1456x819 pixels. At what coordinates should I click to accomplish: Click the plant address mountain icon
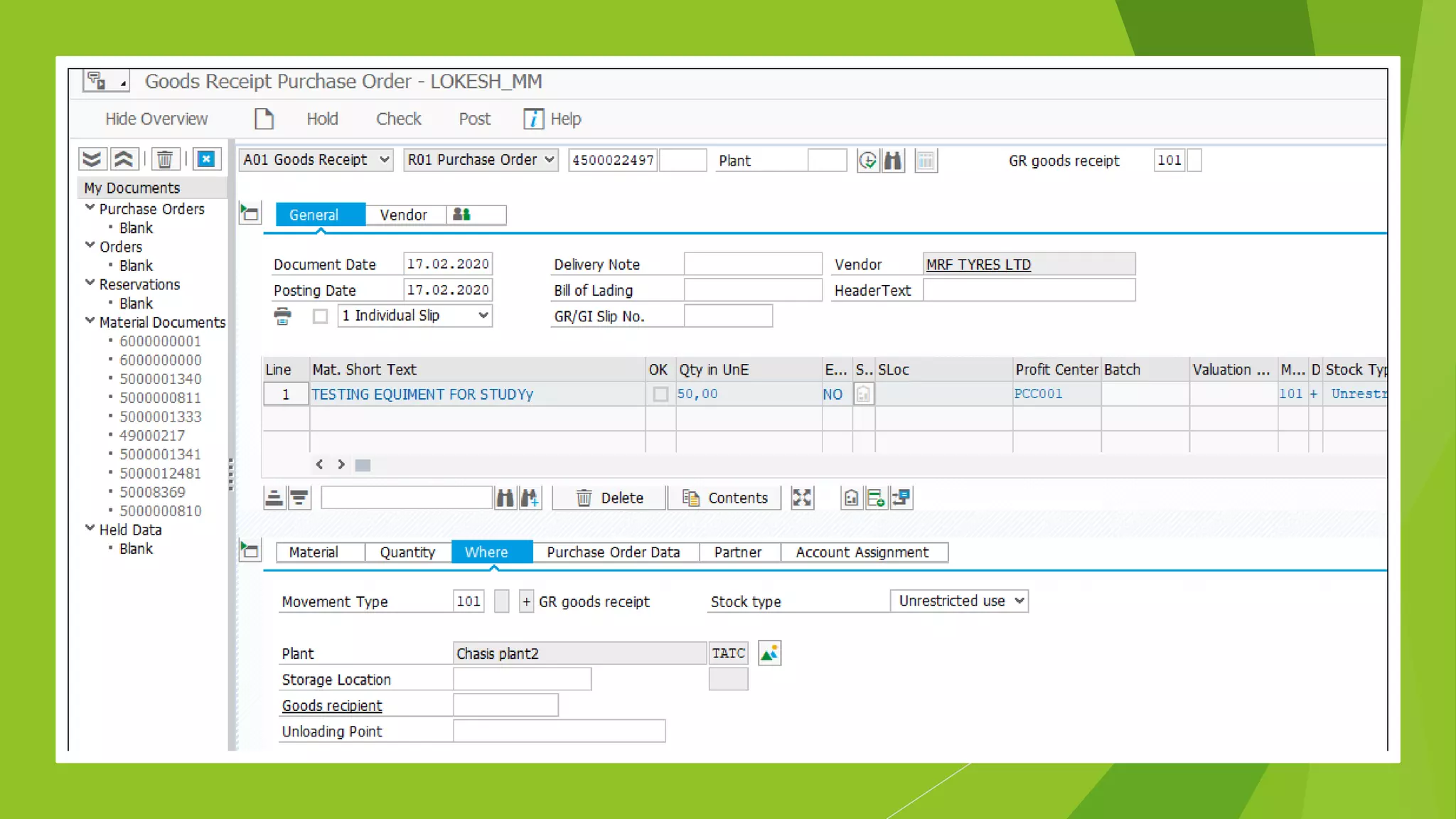pos(769,653)
